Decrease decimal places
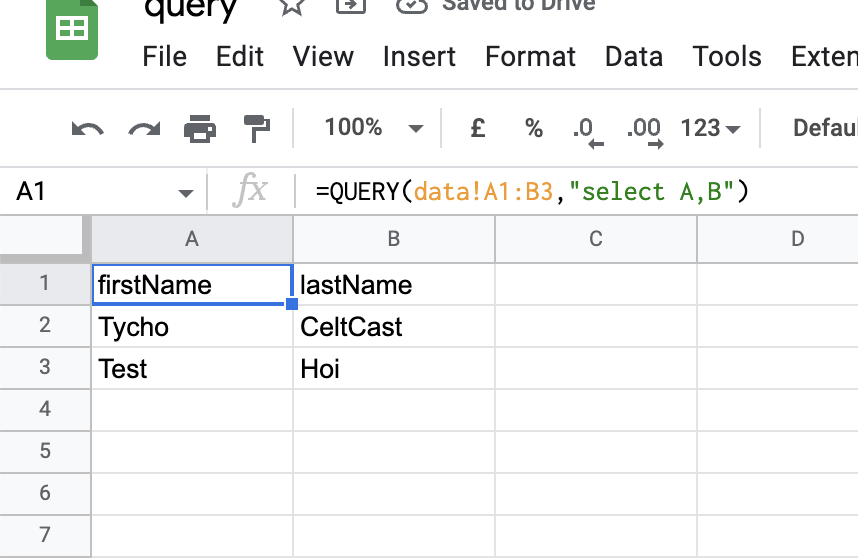Image resolution: width=858 pixels, height=558 pixels. point(588,132)
